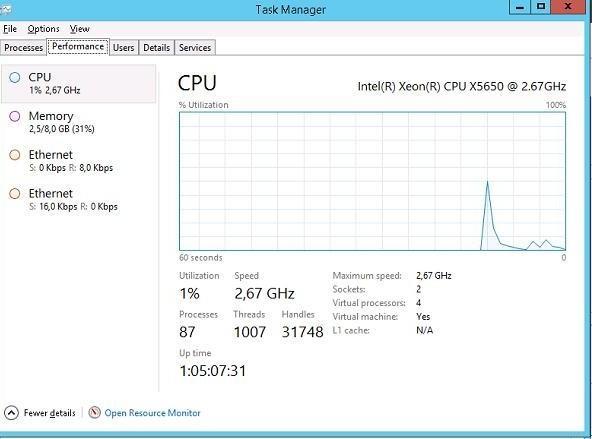This screenshot has width=592, height=439.
Task: Maximize the Task Manager window
Action: [x=541, y=7]
